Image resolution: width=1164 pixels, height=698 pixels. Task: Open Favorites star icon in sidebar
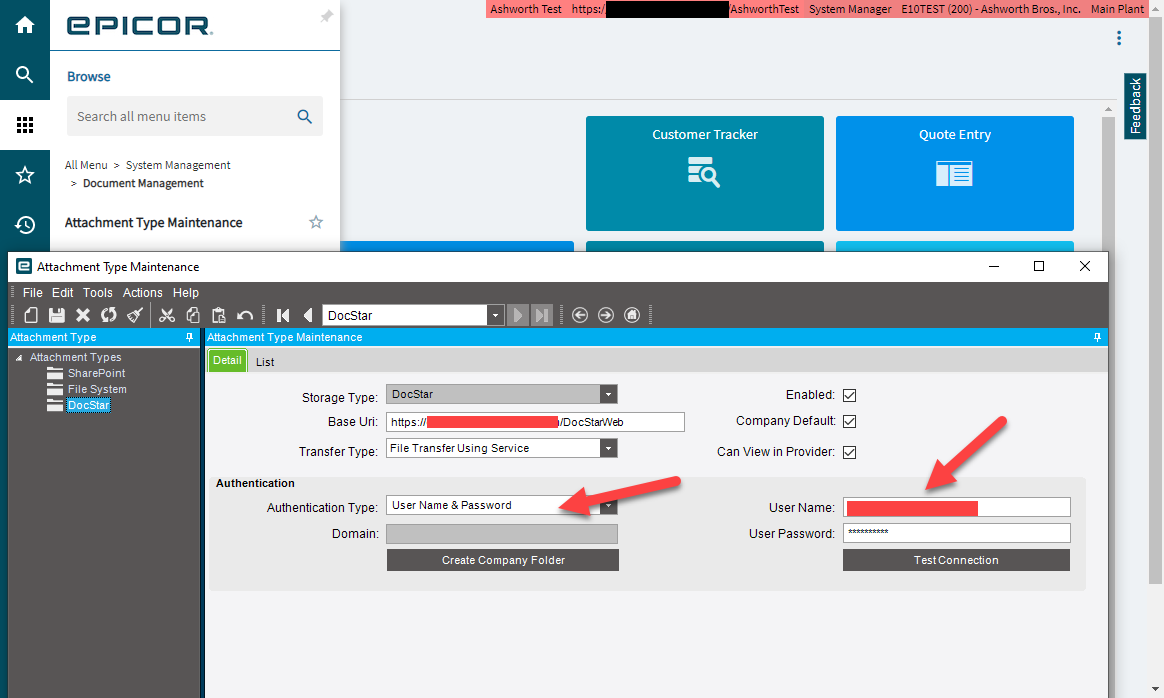click(x=24, y=175)
